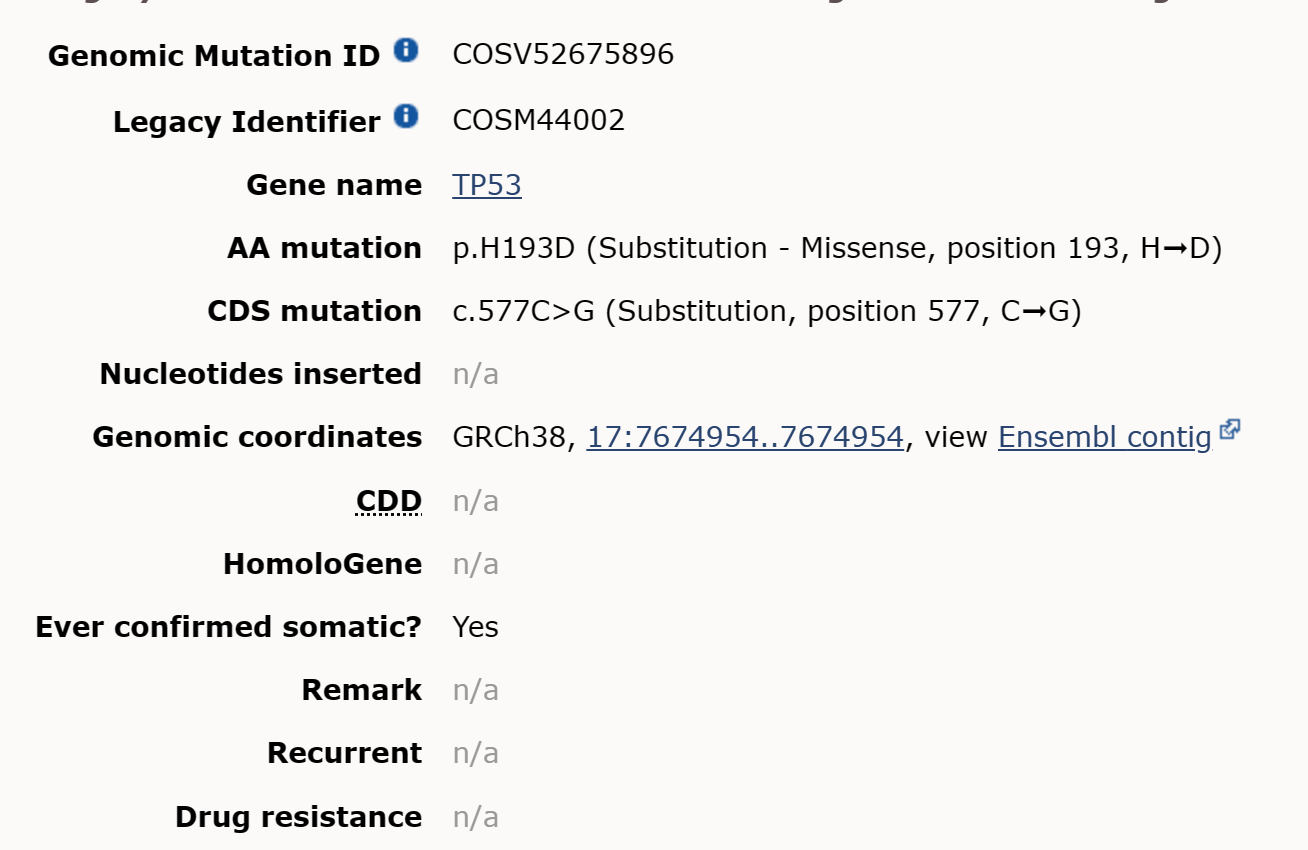Open the TP53 gene link
Screen dimensions: 1308x850
(x=487, y=185)
